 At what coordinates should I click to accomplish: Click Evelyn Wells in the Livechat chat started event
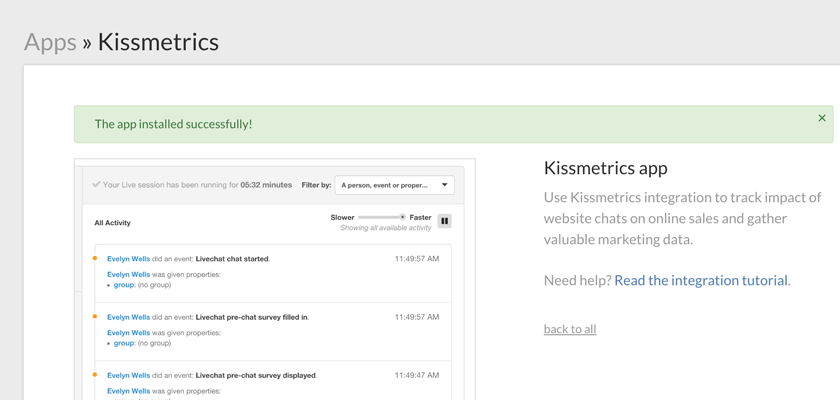coord(128,259)
